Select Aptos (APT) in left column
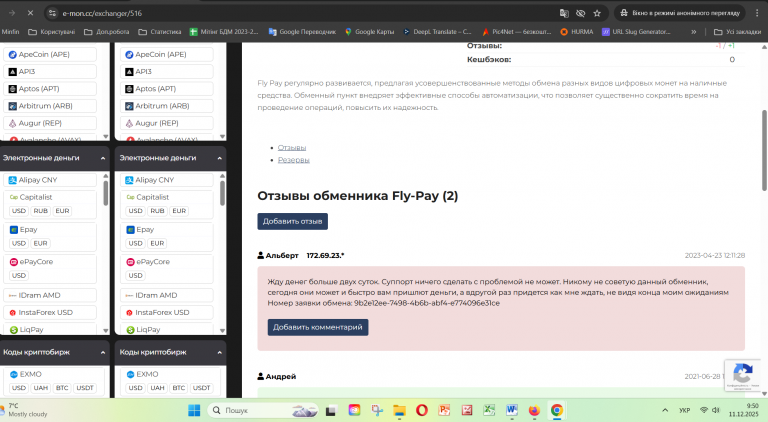The image size is (768, 422). pos(50,89)
